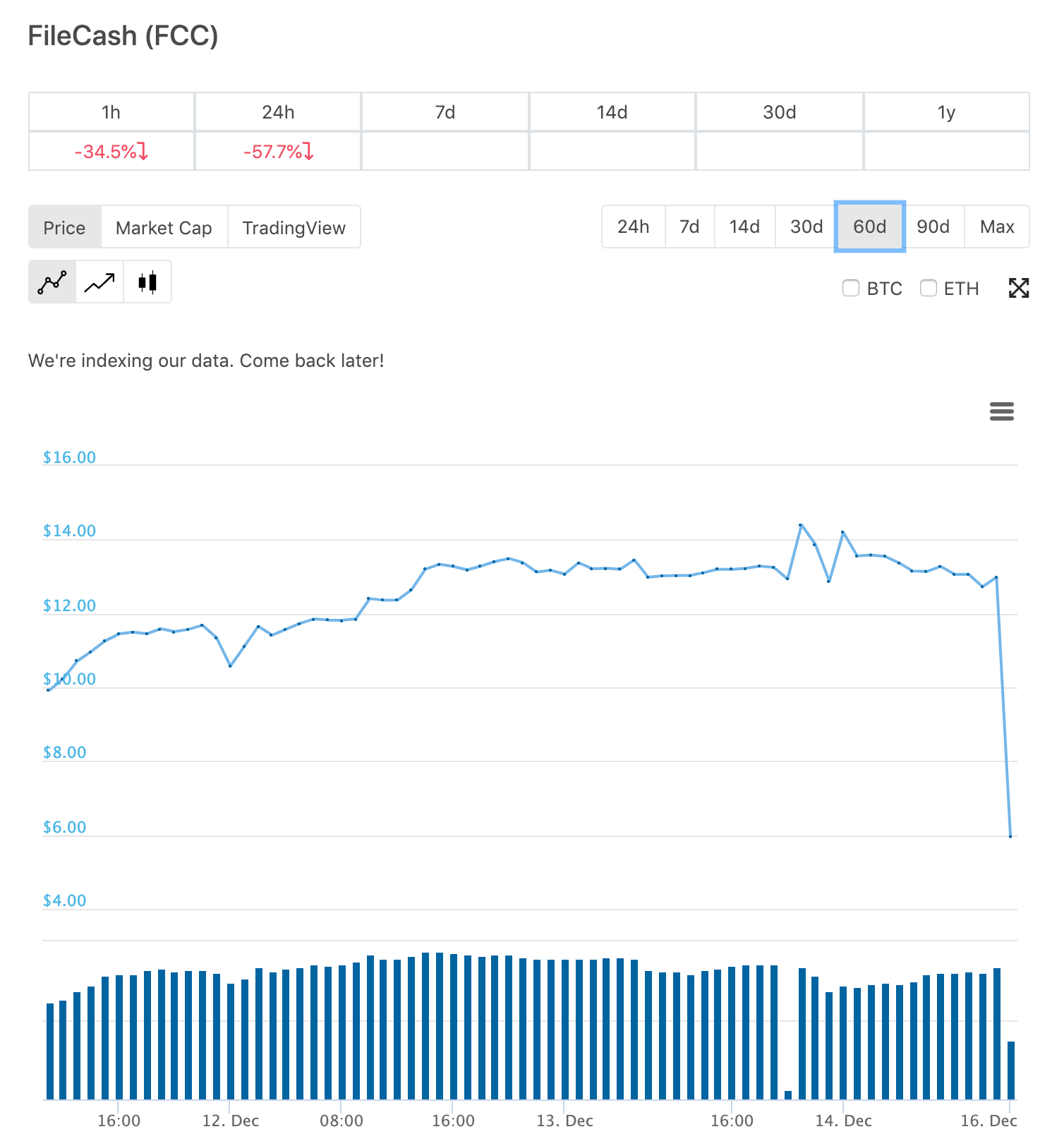Set chart range to 24h
Viewport: 1064px width, 1146px height.
click(633, 227)
